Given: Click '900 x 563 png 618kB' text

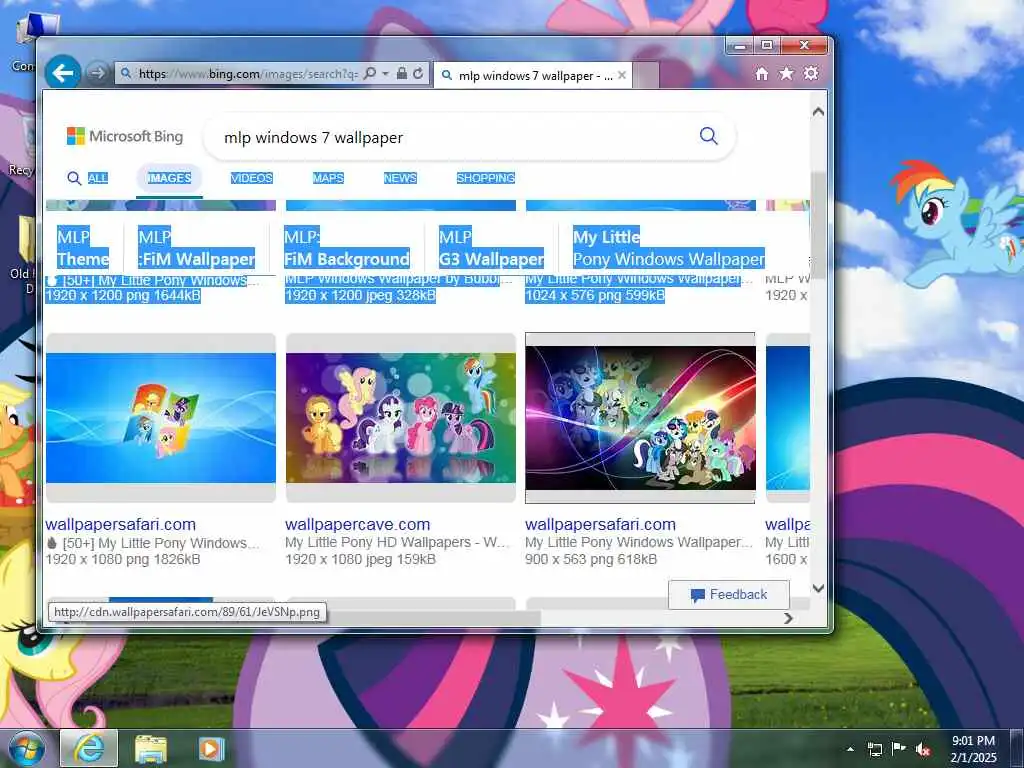Looking at the screenshot, I should point(591,560).
